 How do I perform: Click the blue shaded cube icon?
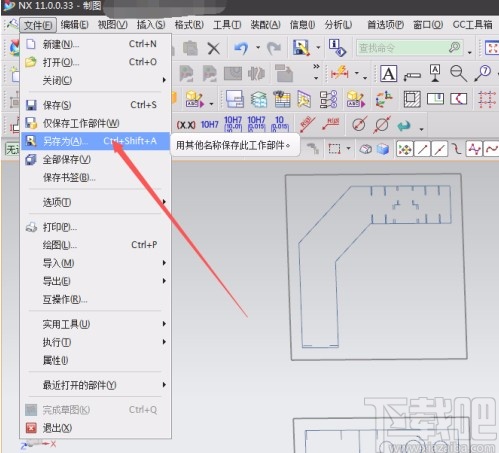(x=383, y=149)
